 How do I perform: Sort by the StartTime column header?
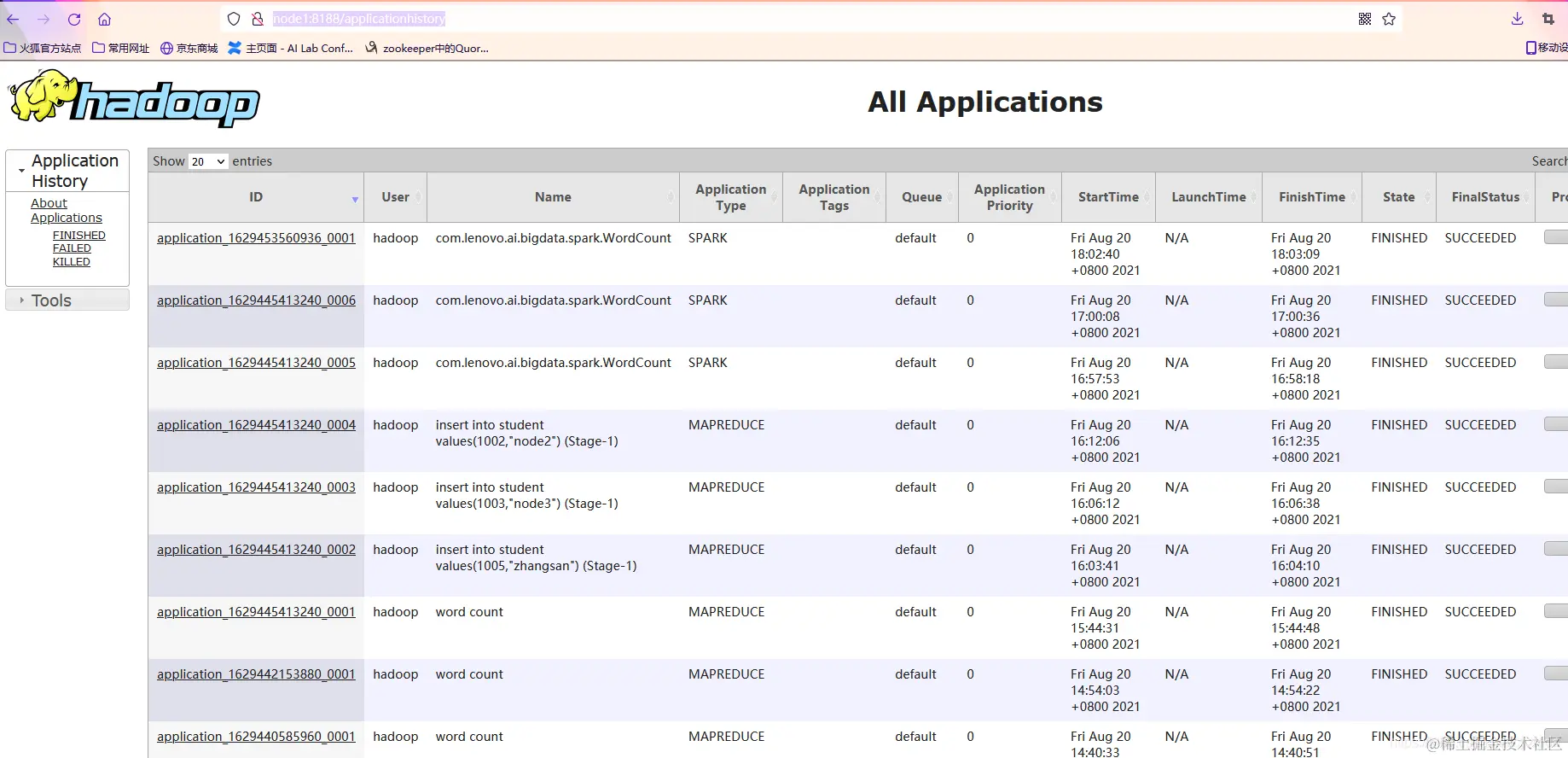click(1108, 197)
